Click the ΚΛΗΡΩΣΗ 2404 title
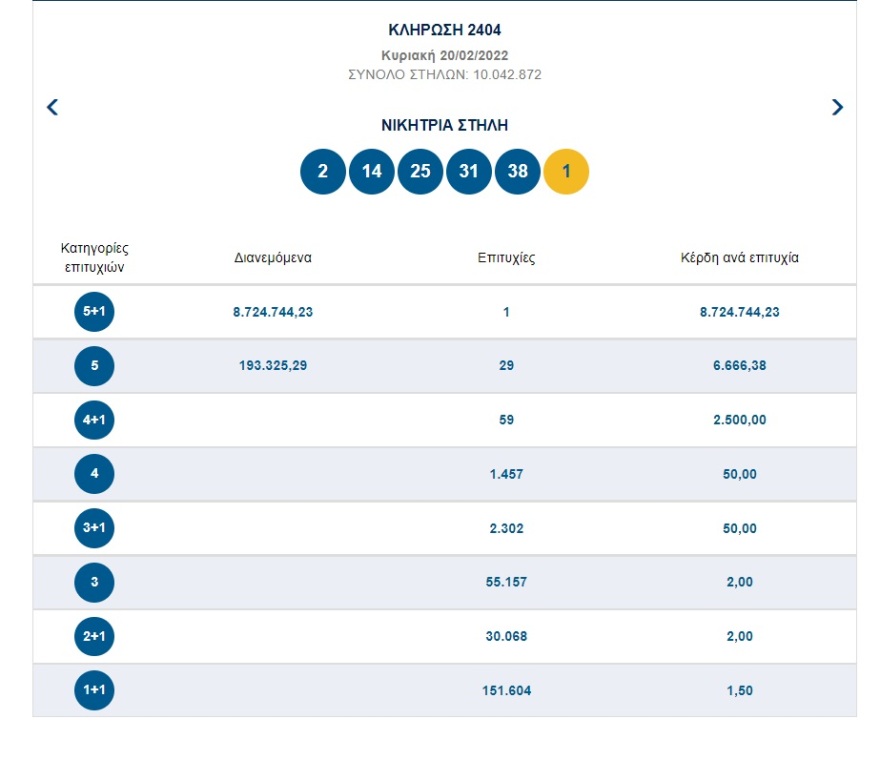 coord(444,31)
